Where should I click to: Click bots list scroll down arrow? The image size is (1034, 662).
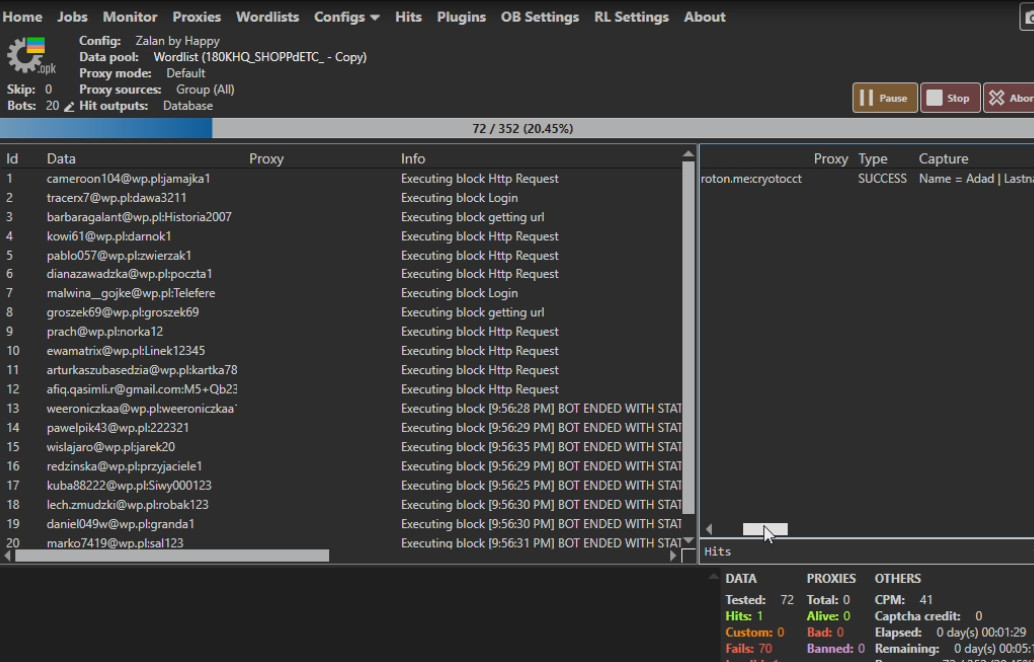[x=688, y=541]
